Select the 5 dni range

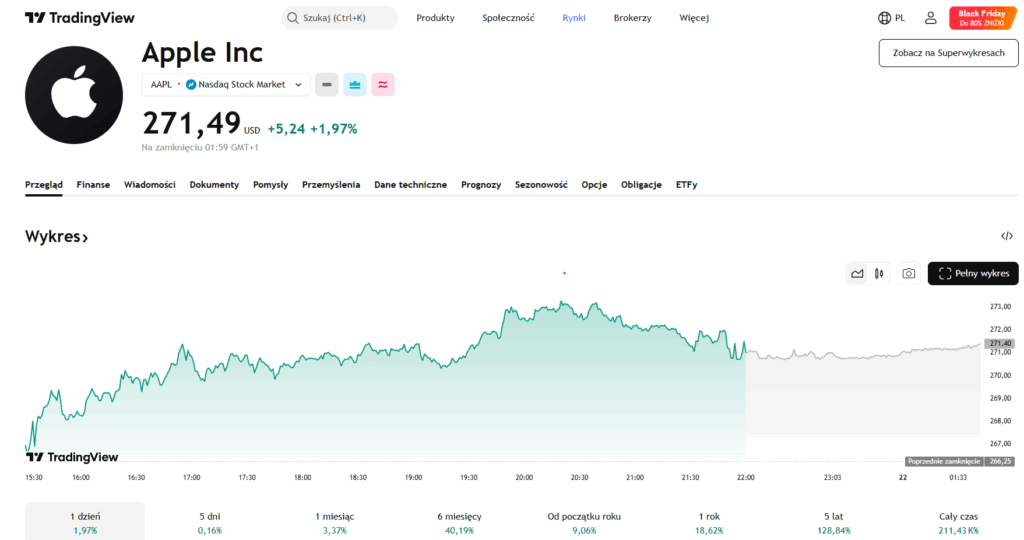pos(210,522)
